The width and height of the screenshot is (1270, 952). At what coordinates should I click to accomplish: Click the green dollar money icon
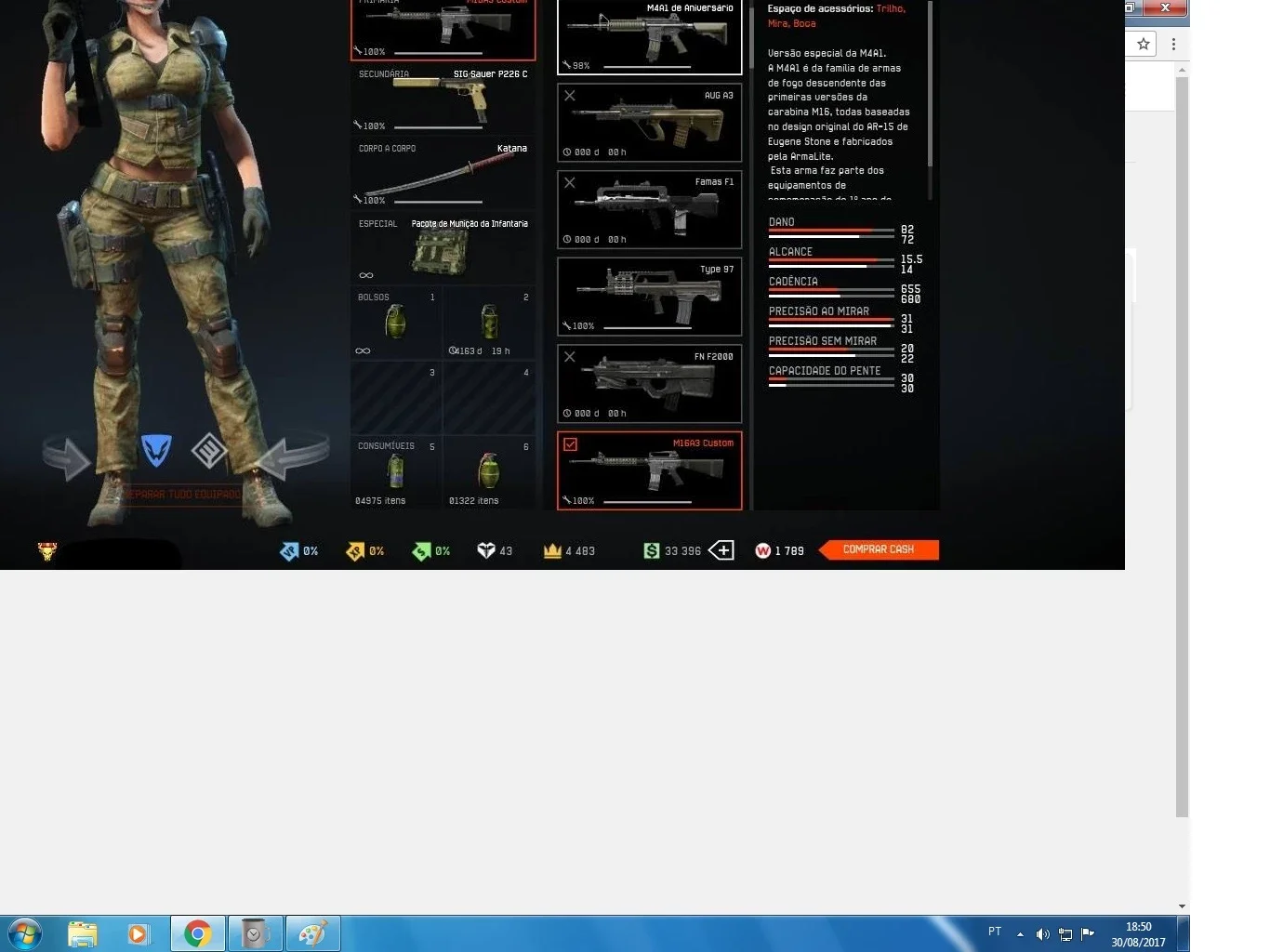point(652,550)
